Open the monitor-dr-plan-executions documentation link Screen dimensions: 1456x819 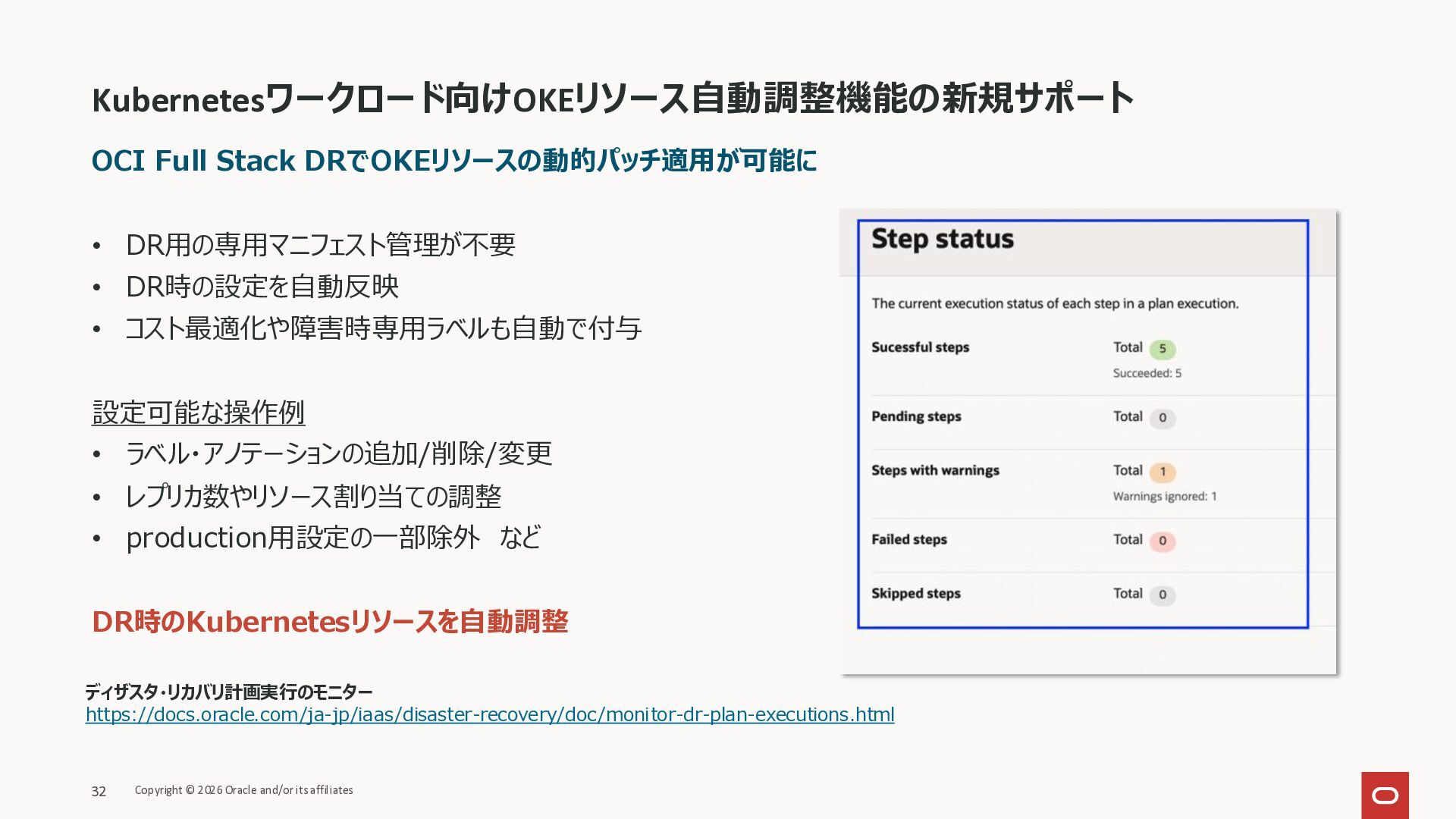(489, 715)
